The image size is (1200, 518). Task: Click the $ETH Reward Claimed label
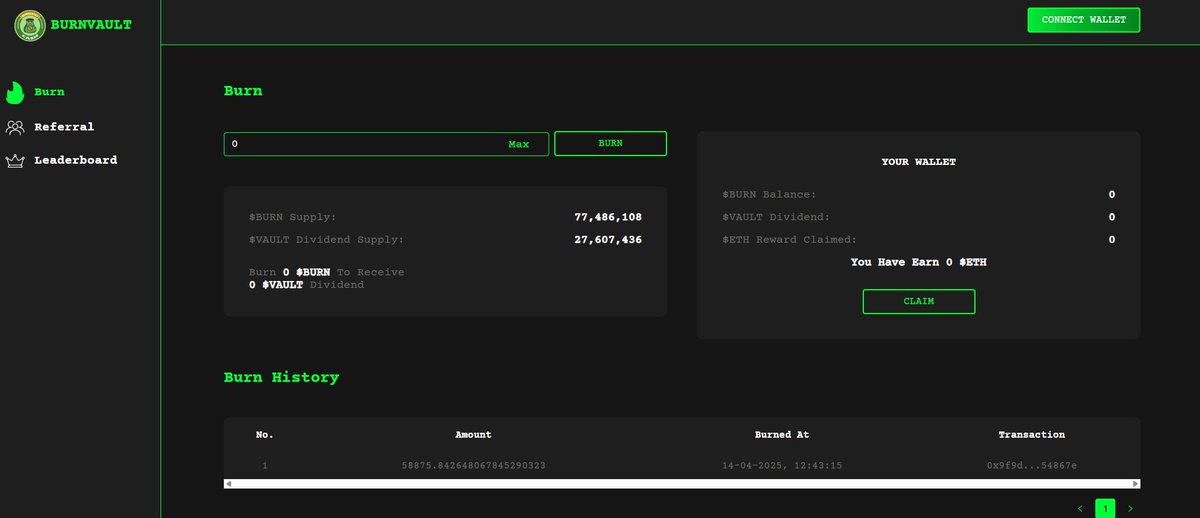coord(789,240)
